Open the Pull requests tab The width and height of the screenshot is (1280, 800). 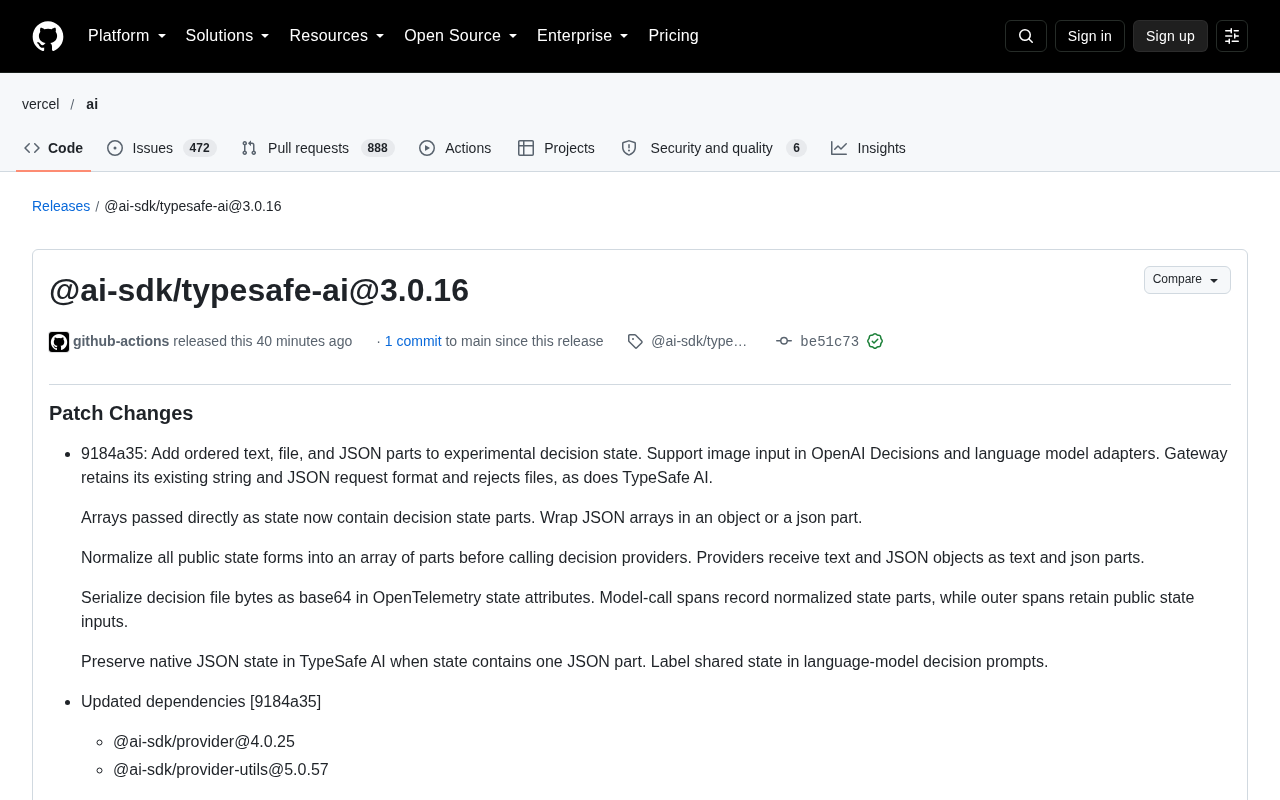318,148
